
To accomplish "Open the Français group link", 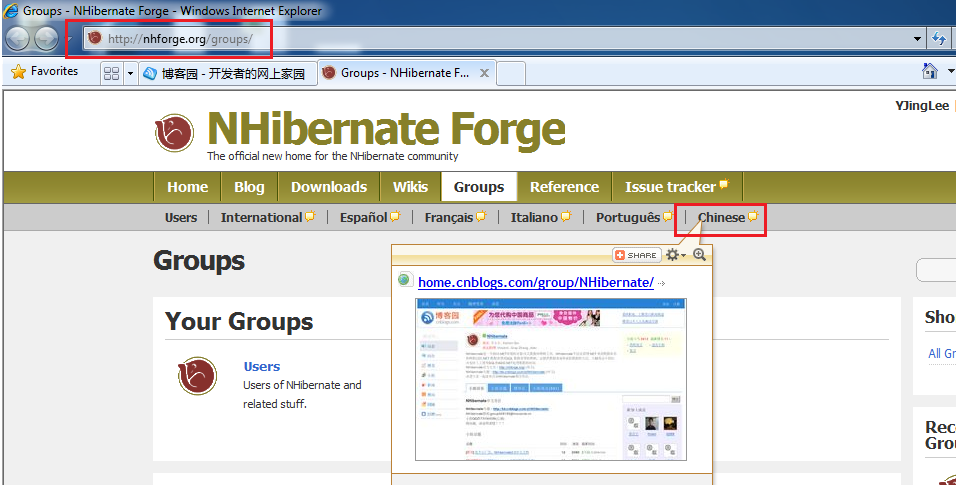I will tap(449, 218).
